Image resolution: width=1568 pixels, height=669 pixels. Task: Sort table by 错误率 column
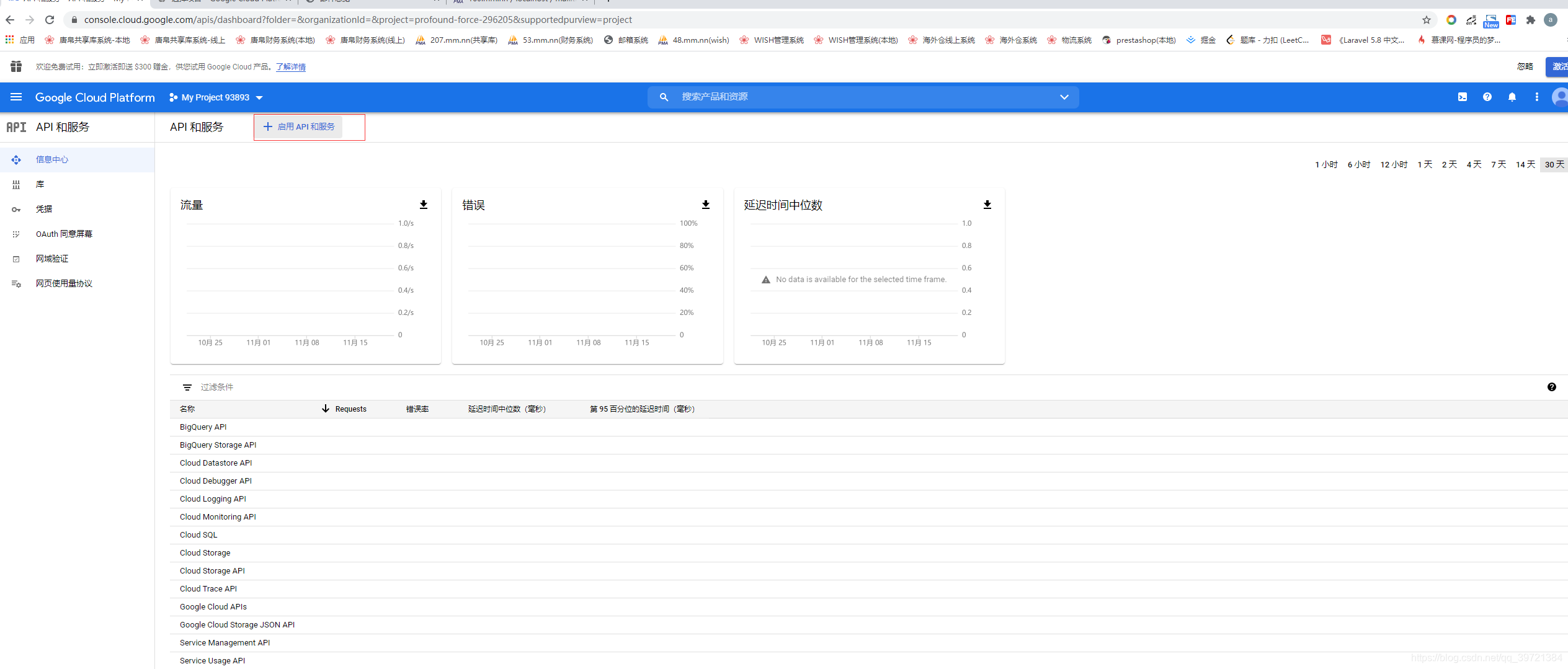pyautogui.click(x=417, y=409)
